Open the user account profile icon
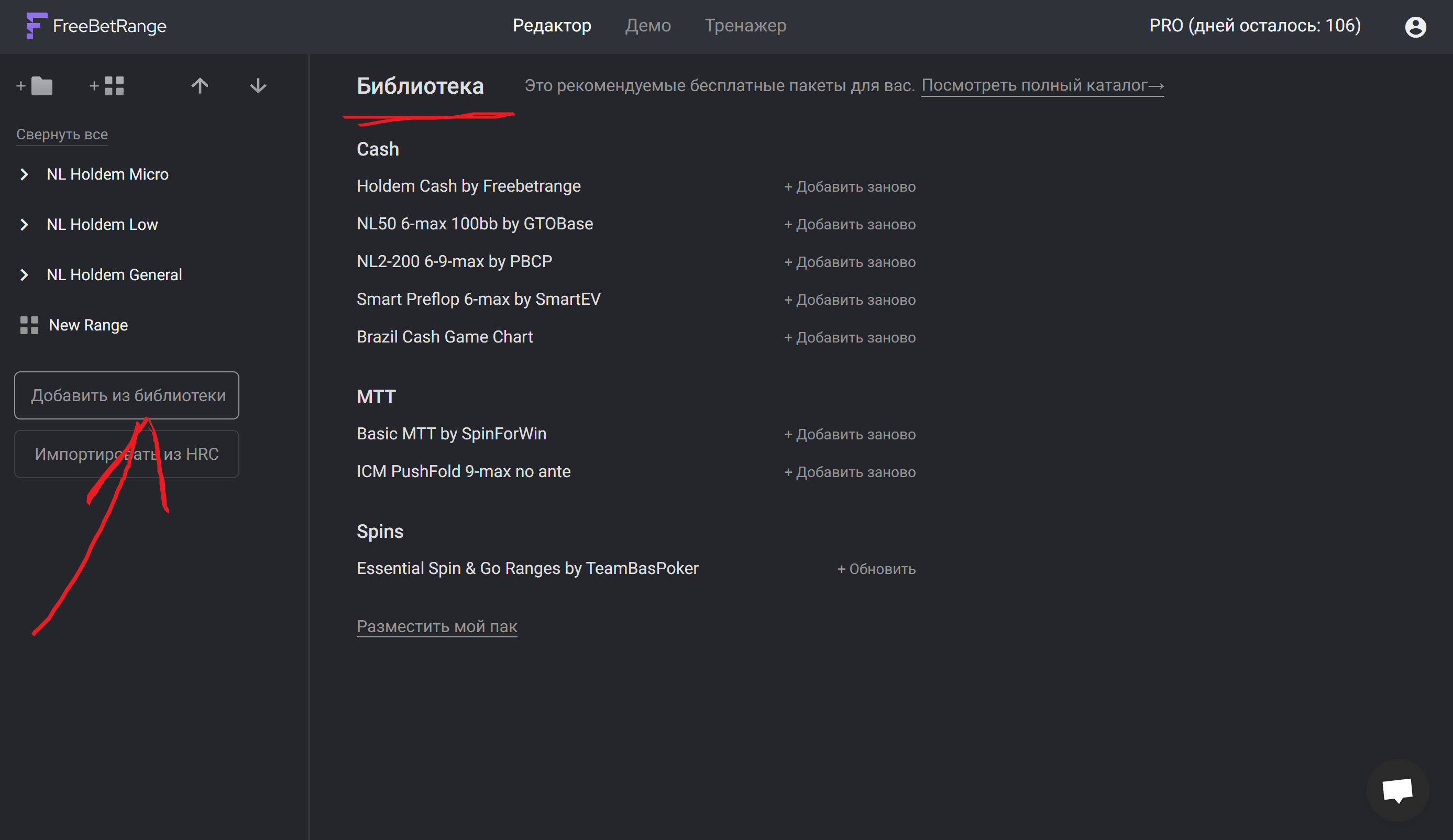Screen dimensions: 1453x840 pyautogui.click(x=1415, y=27)
